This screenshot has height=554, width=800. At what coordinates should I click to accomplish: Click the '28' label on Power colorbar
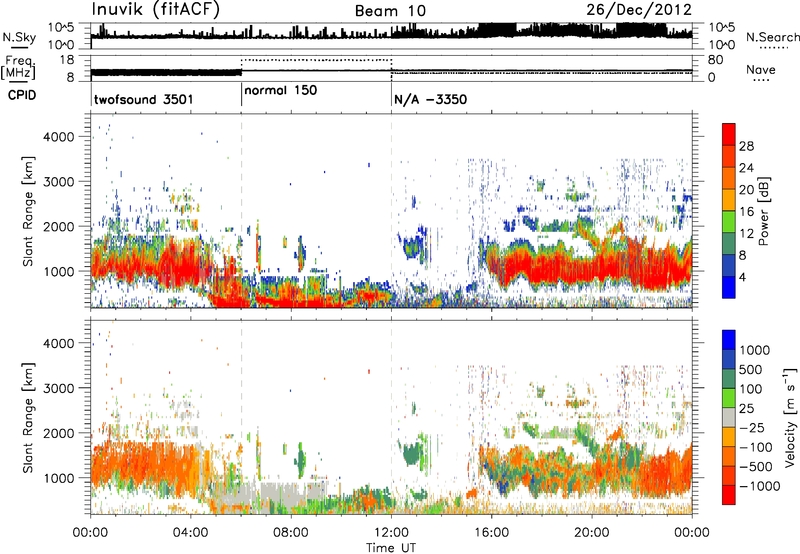[x=746, y=146]
